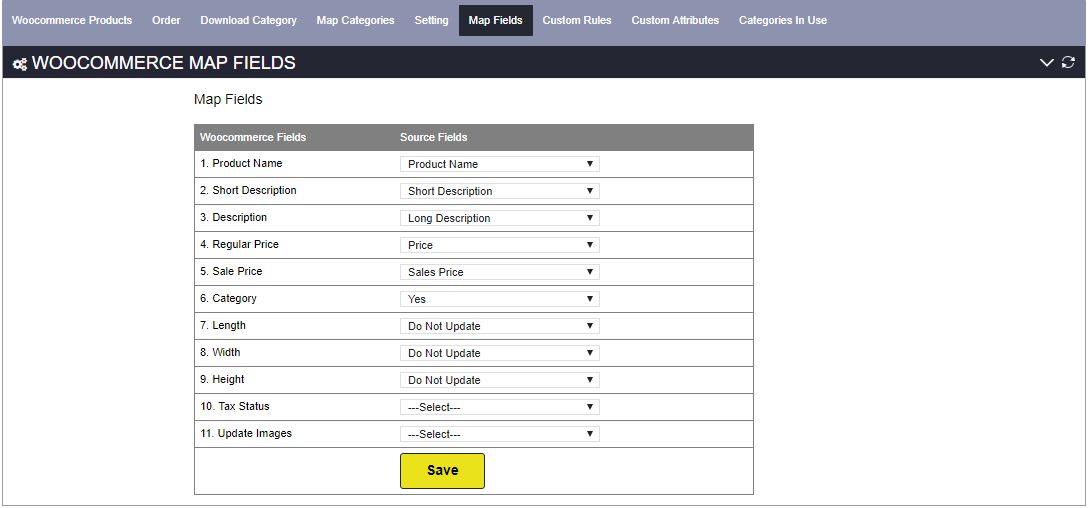The width and height of the screenshot is (1088, 508).
Task: Open the Description dropdown showing Long Description
Action: [500, 218]
